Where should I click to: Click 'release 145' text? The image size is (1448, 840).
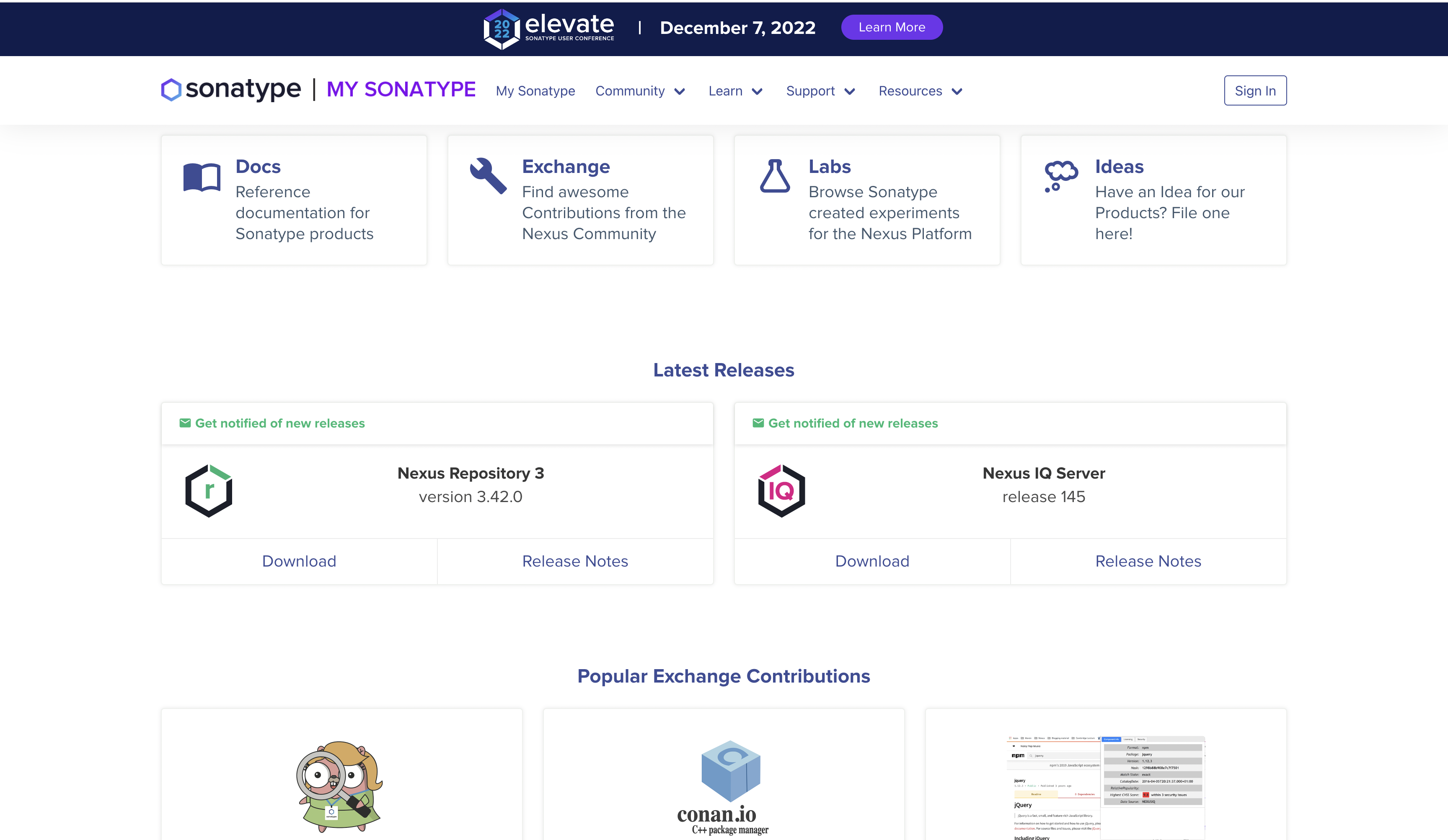point(1044,497)
